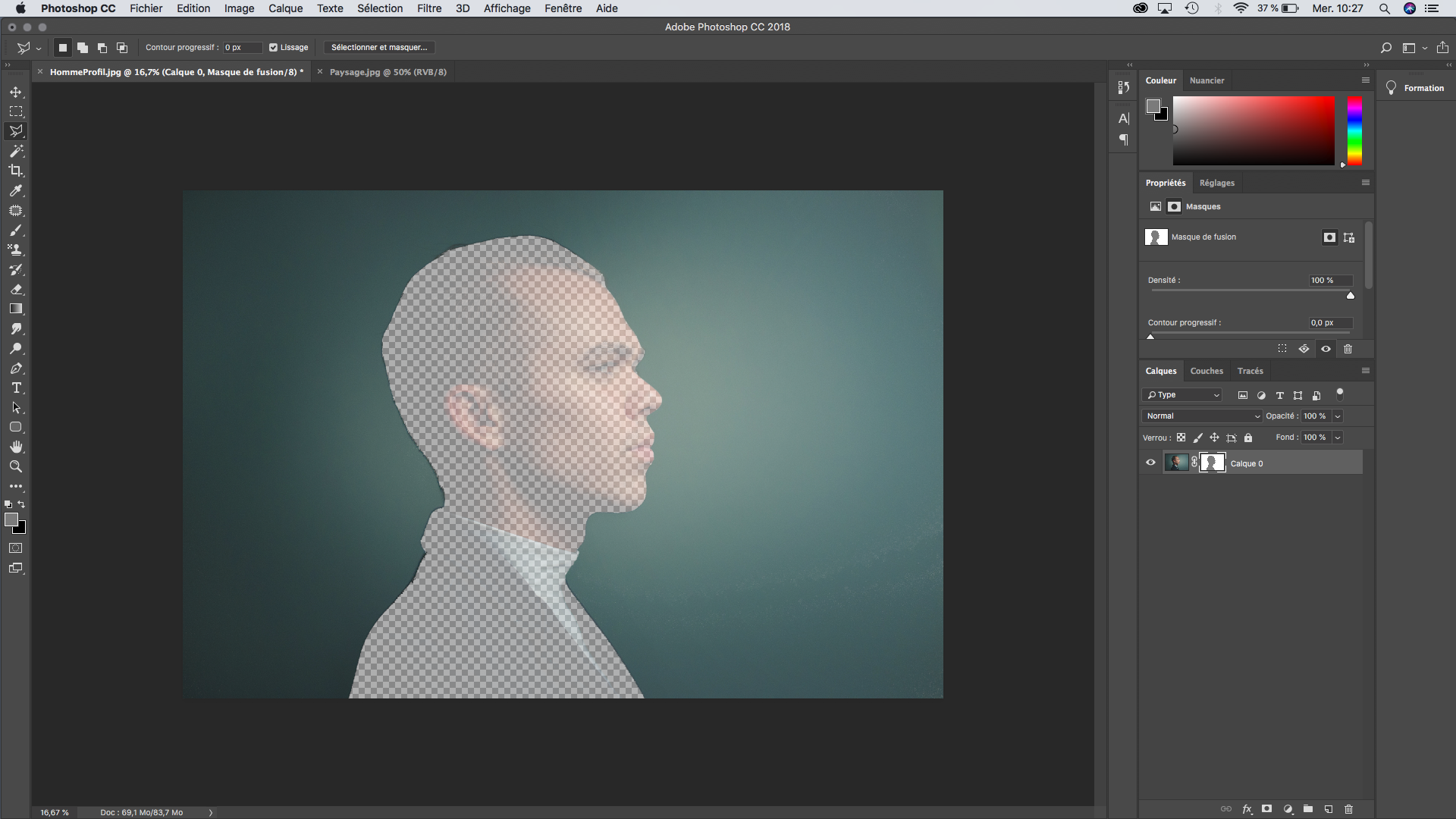Viewport: 1456px width, 819px height.
Task: Expand the Réglages tab in properties
Action: coord(1216,182)
